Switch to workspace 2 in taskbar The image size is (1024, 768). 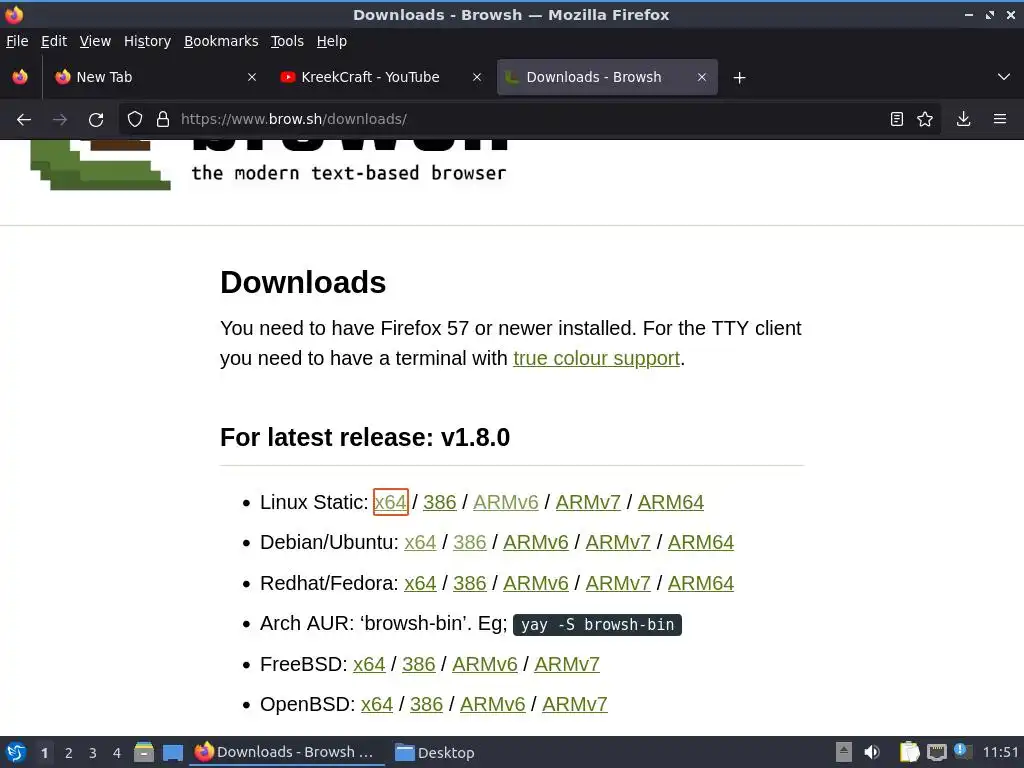coord(69,753)
